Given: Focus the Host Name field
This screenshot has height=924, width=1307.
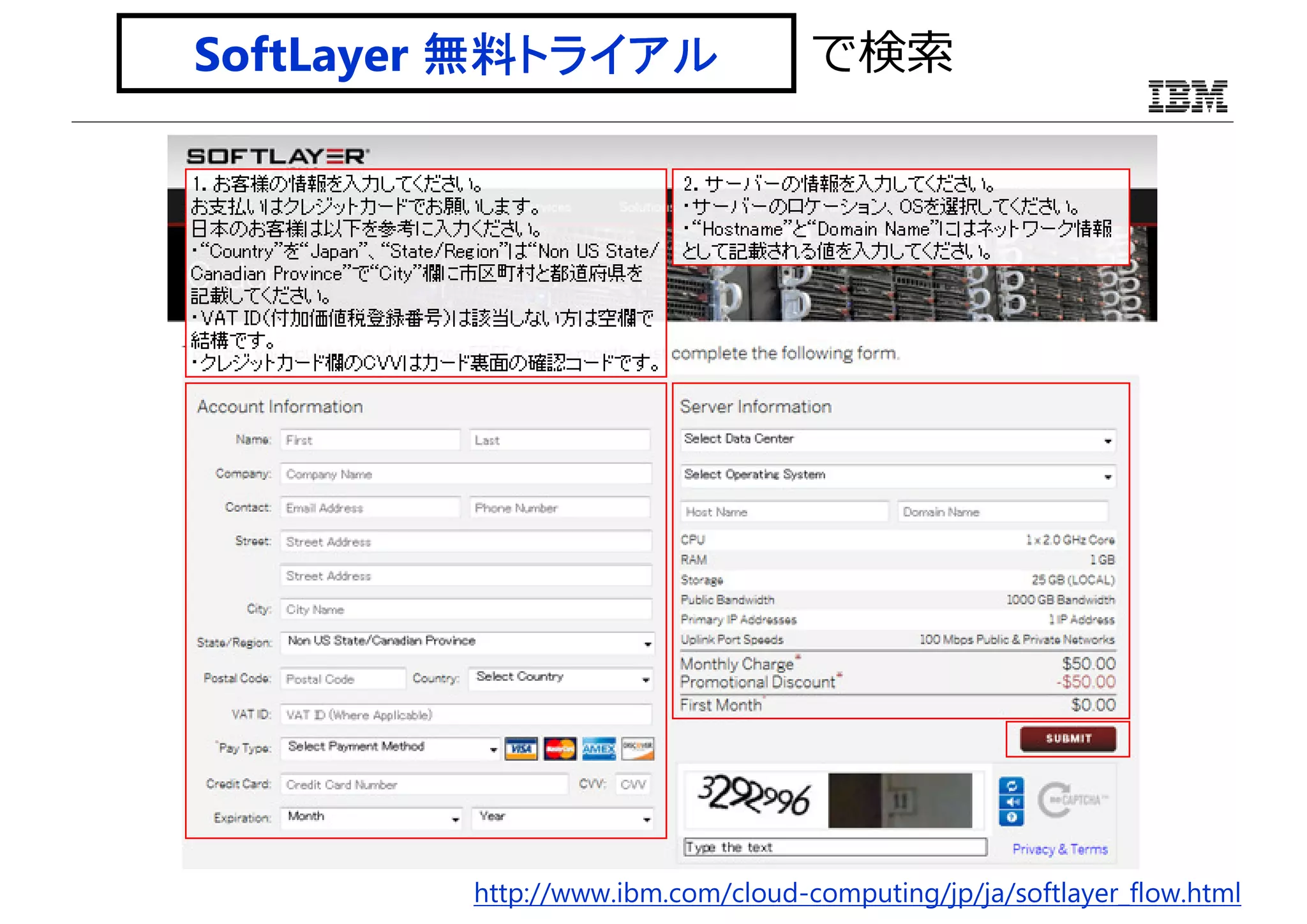Looking at the screenshot, I should [x=784, y=512].
